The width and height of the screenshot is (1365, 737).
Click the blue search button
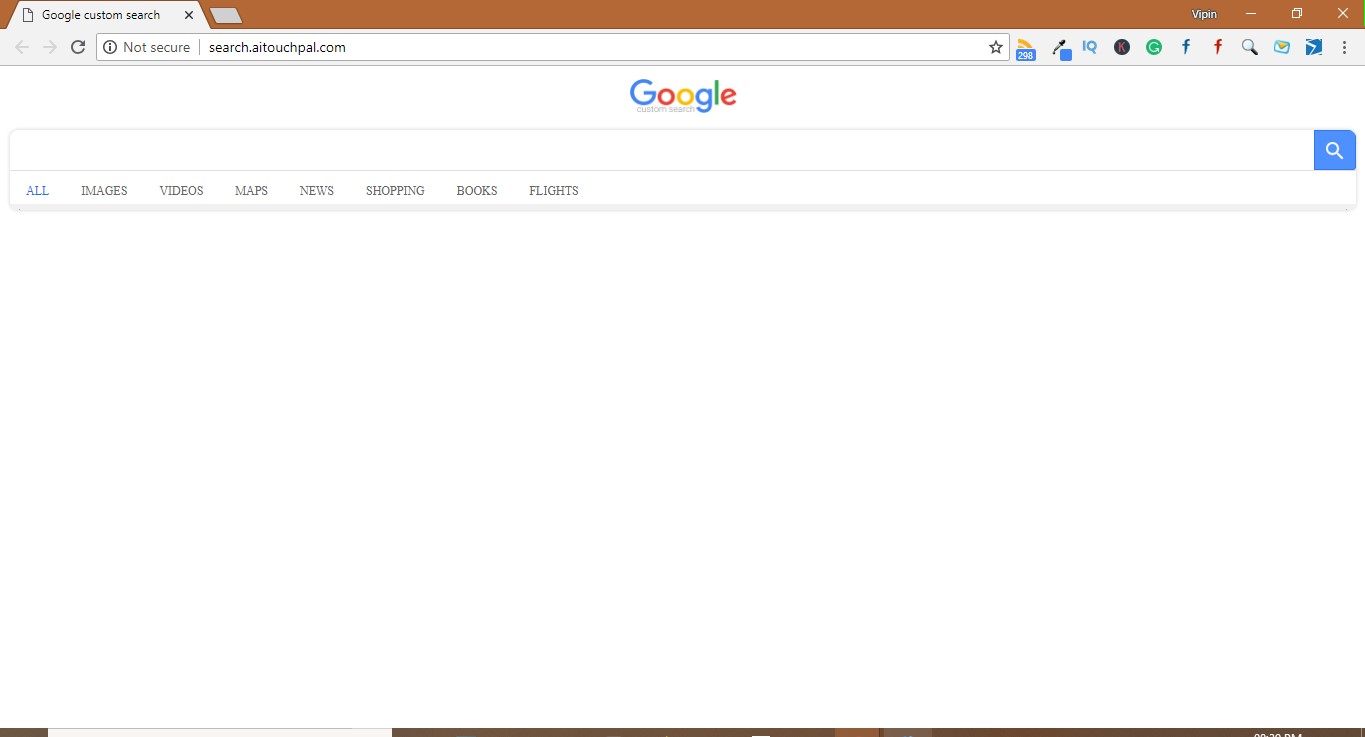(x=1334, y=149)
